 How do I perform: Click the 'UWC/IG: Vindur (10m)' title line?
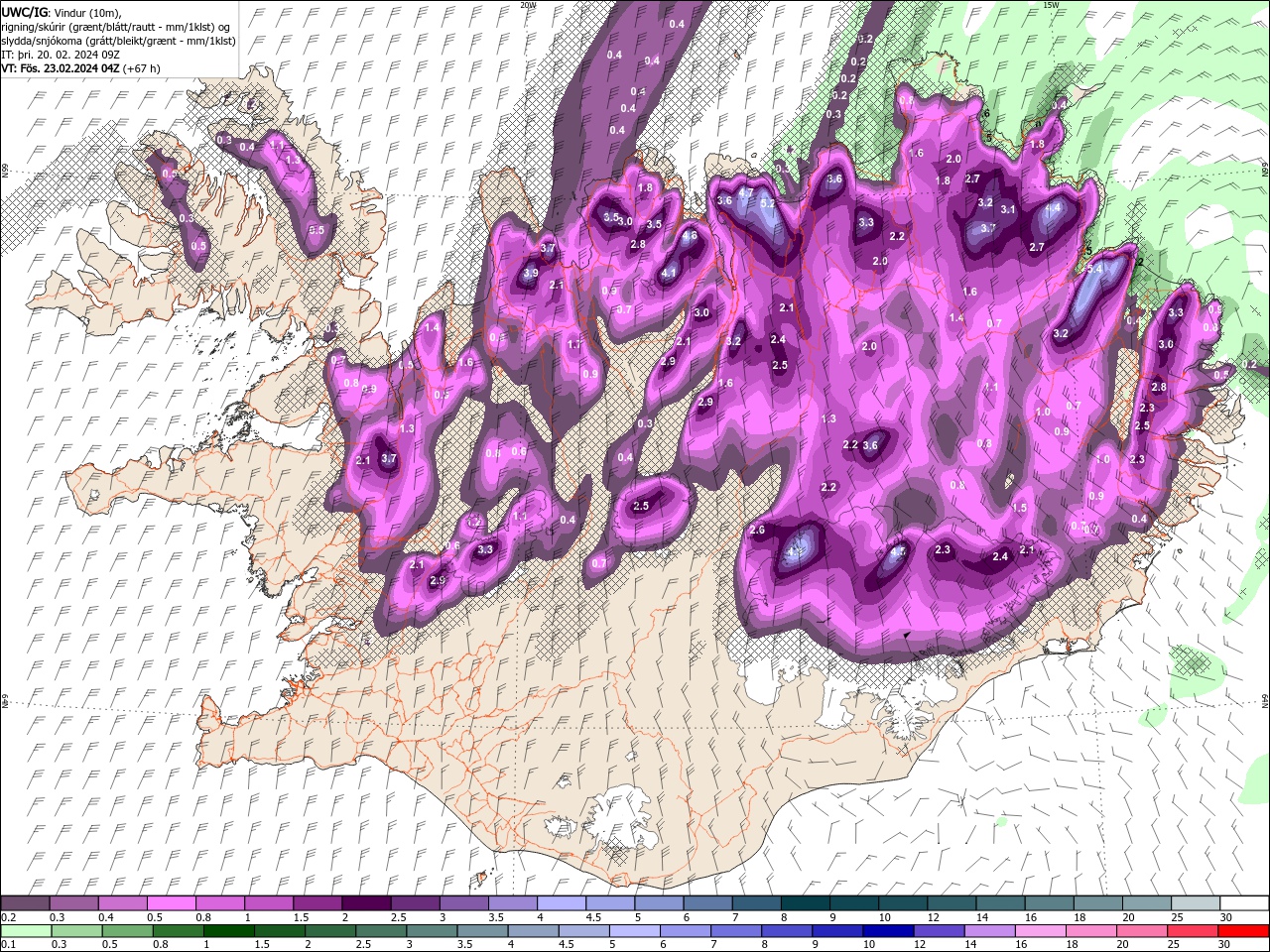[x=61, y=12]
